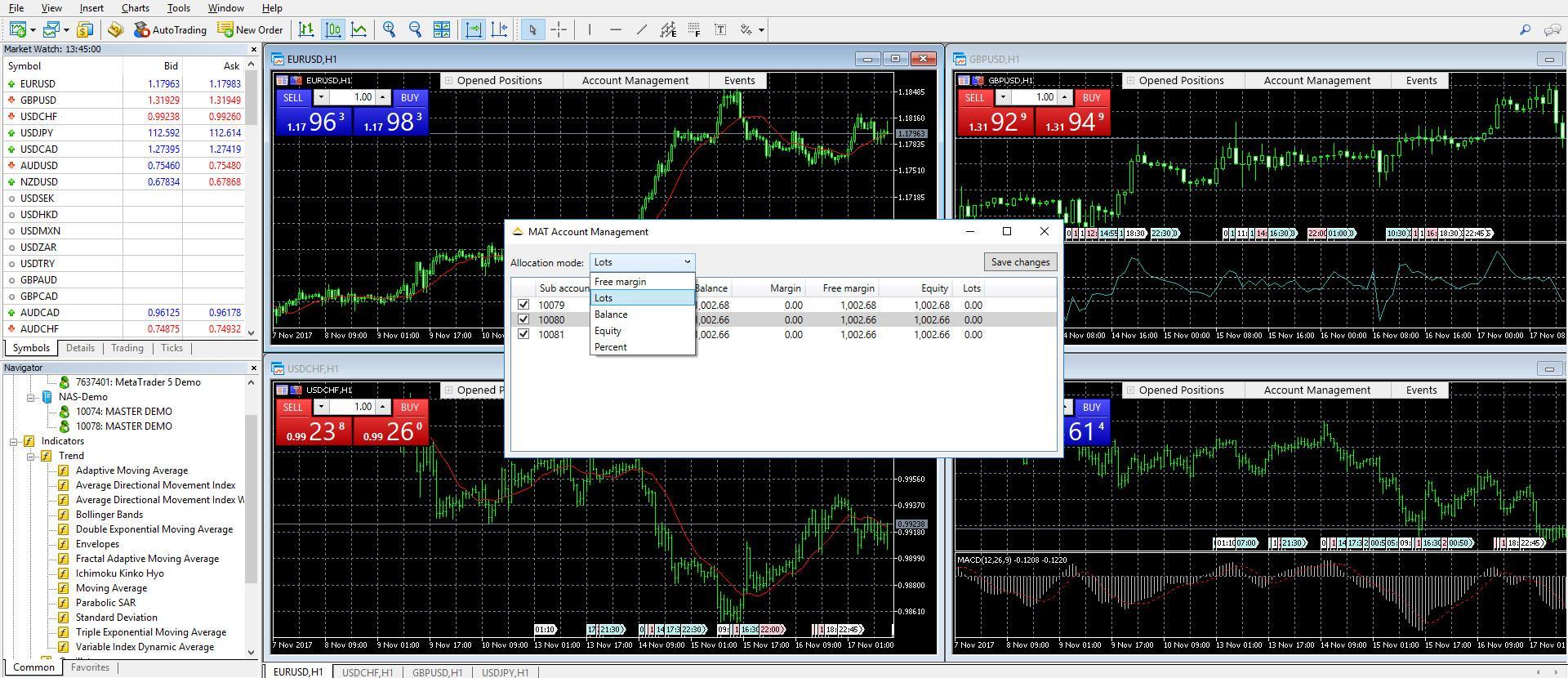Switch chart to bar chart type
The width and height of the screenshot is (1568, 678).
[x=306, y=29]
